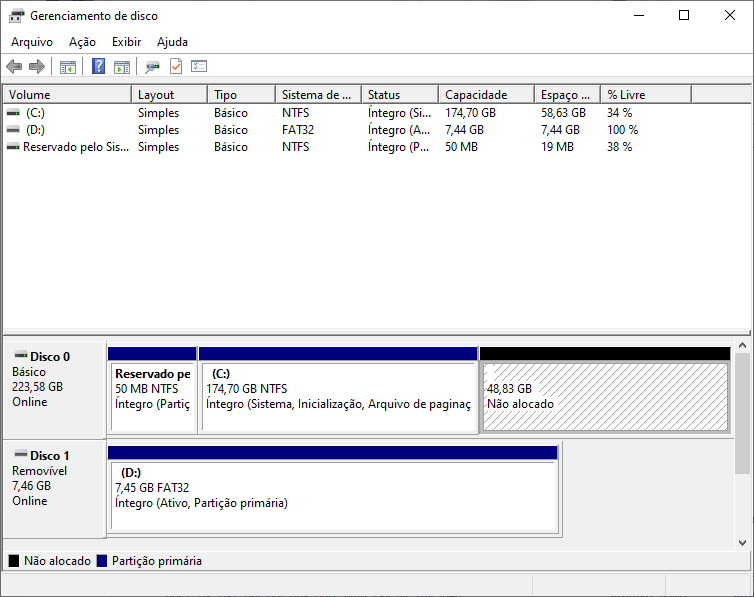Toggle the console tree pane icon
Image resolution: width=754 pixels, height=597 pixels.
68,66
